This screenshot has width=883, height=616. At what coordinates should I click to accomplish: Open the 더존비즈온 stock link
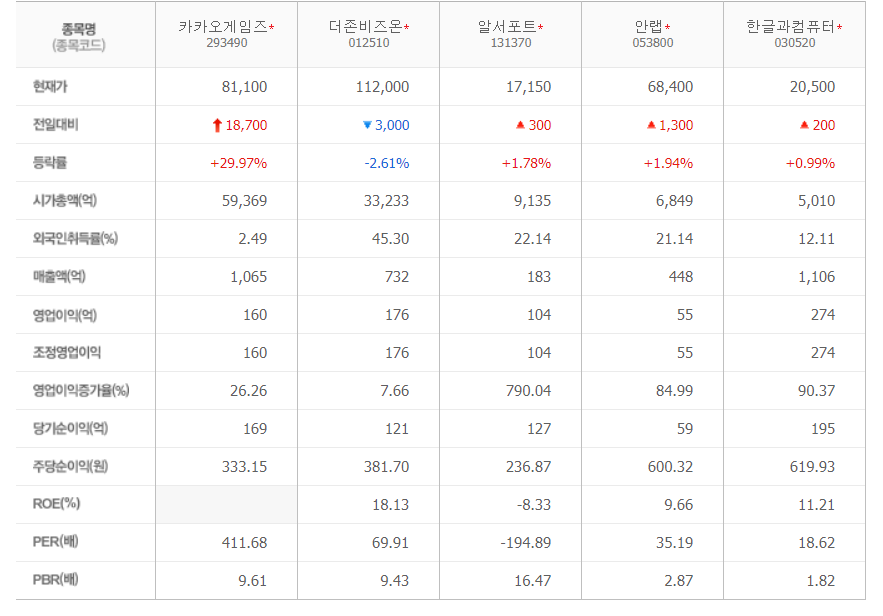[x=365, y=26]
